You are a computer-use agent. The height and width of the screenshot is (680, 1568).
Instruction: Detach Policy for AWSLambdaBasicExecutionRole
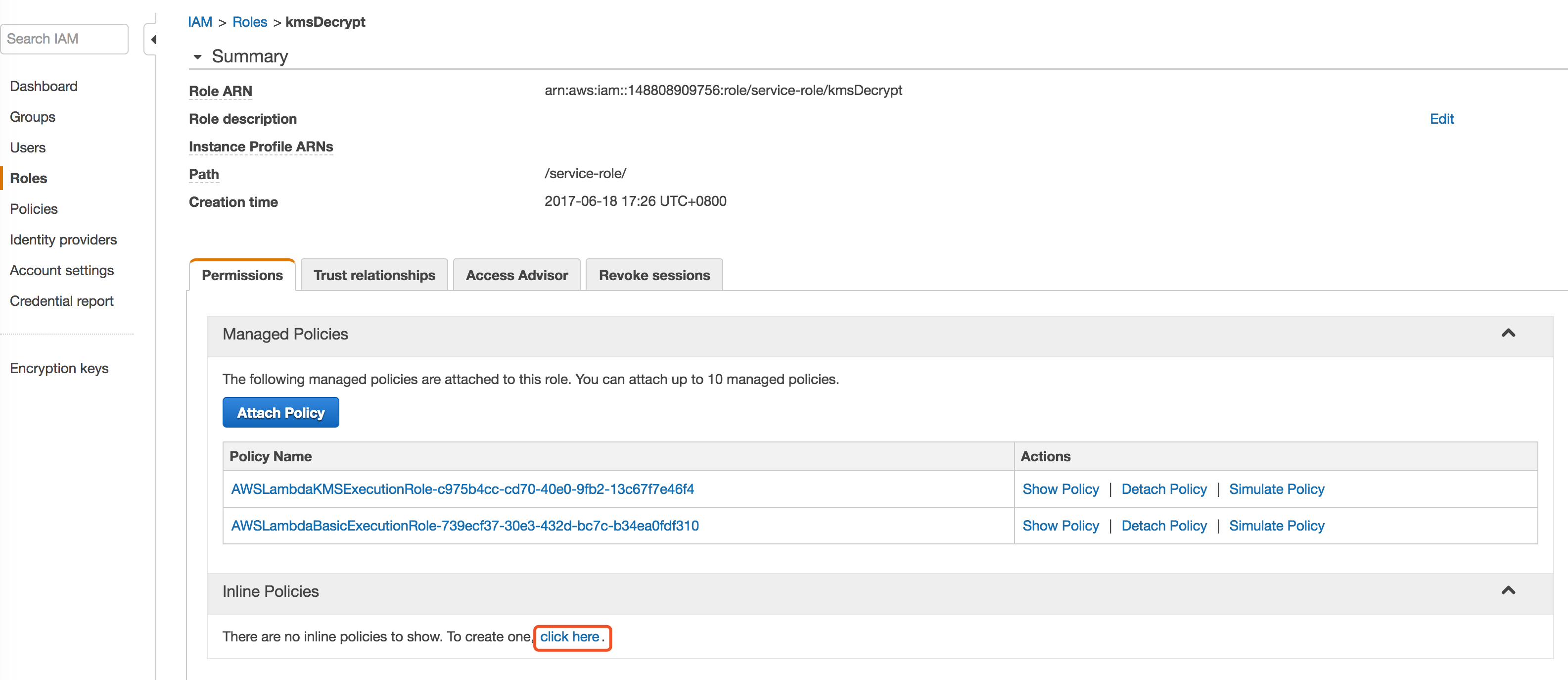click(1164, 526)
